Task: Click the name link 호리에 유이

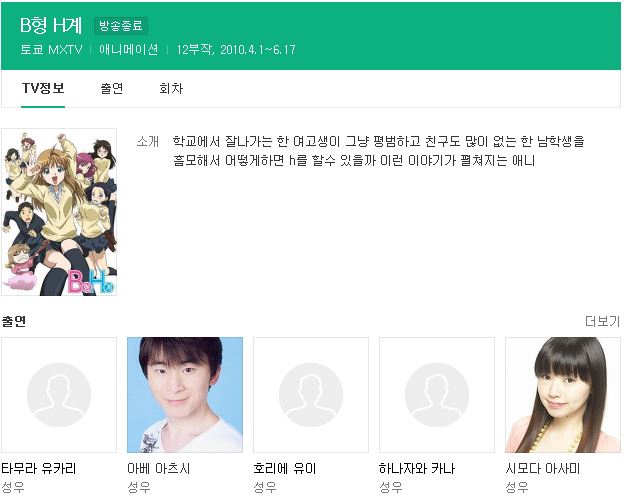Action: (285, 468)
